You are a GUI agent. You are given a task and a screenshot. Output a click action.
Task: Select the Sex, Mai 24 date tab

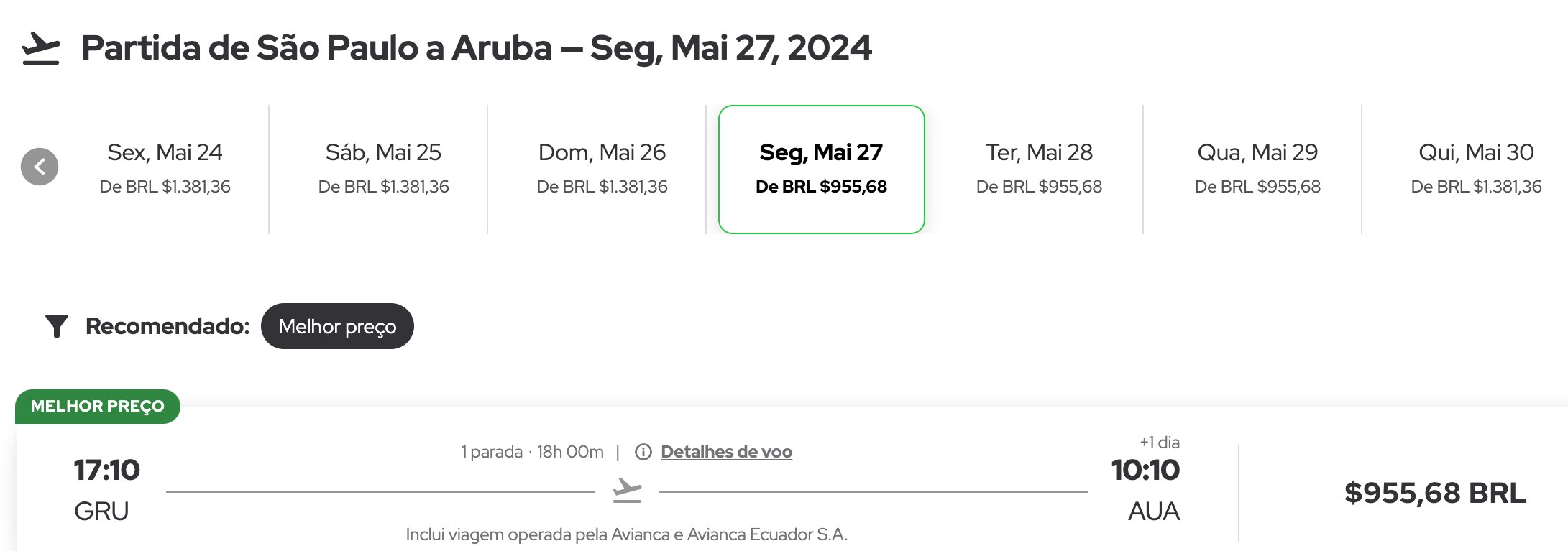click(165, 169)
